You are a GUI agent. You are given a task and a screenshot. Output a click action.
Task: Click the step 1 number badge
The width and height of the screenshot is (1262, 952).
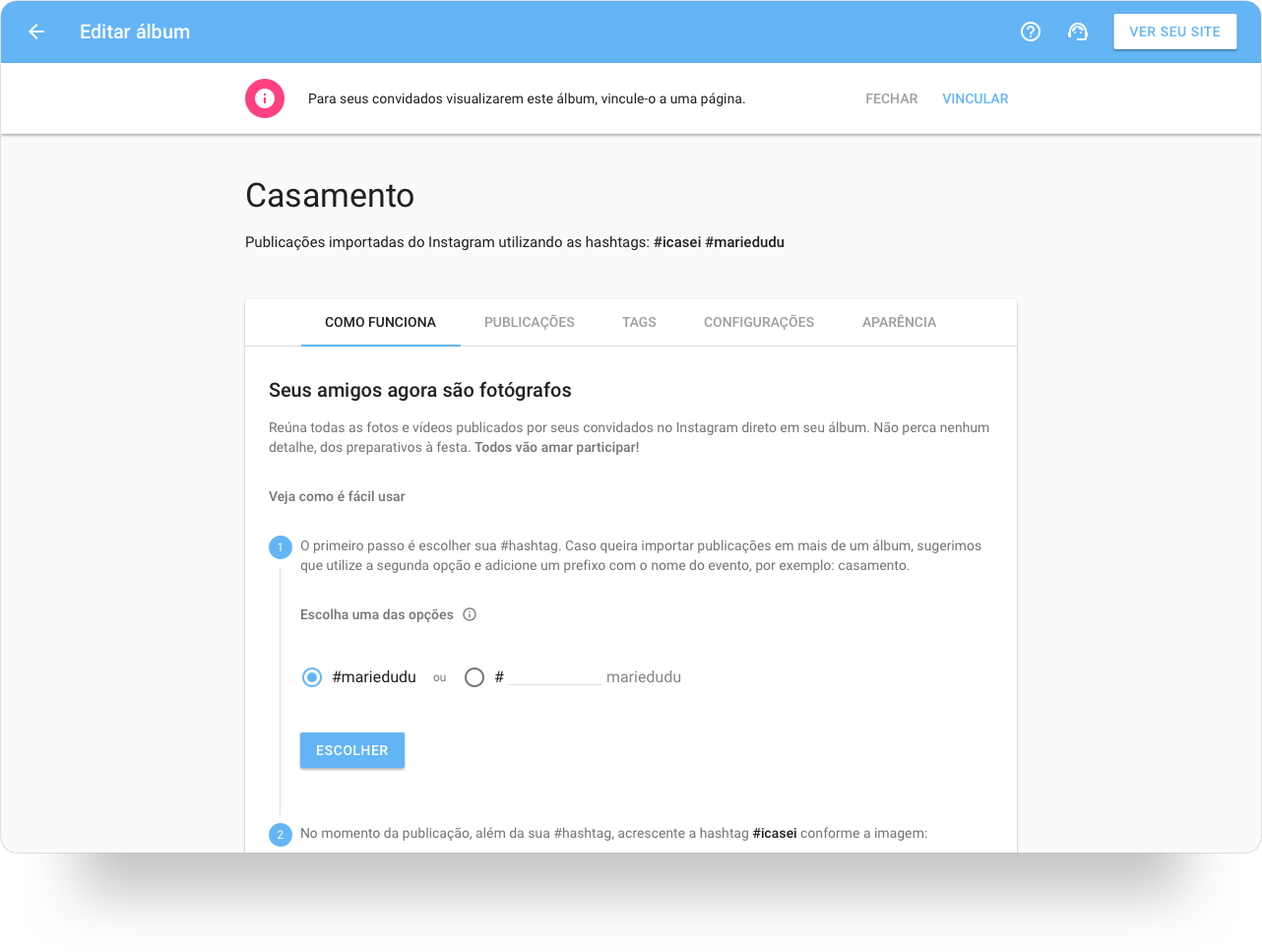pos(280,547)
